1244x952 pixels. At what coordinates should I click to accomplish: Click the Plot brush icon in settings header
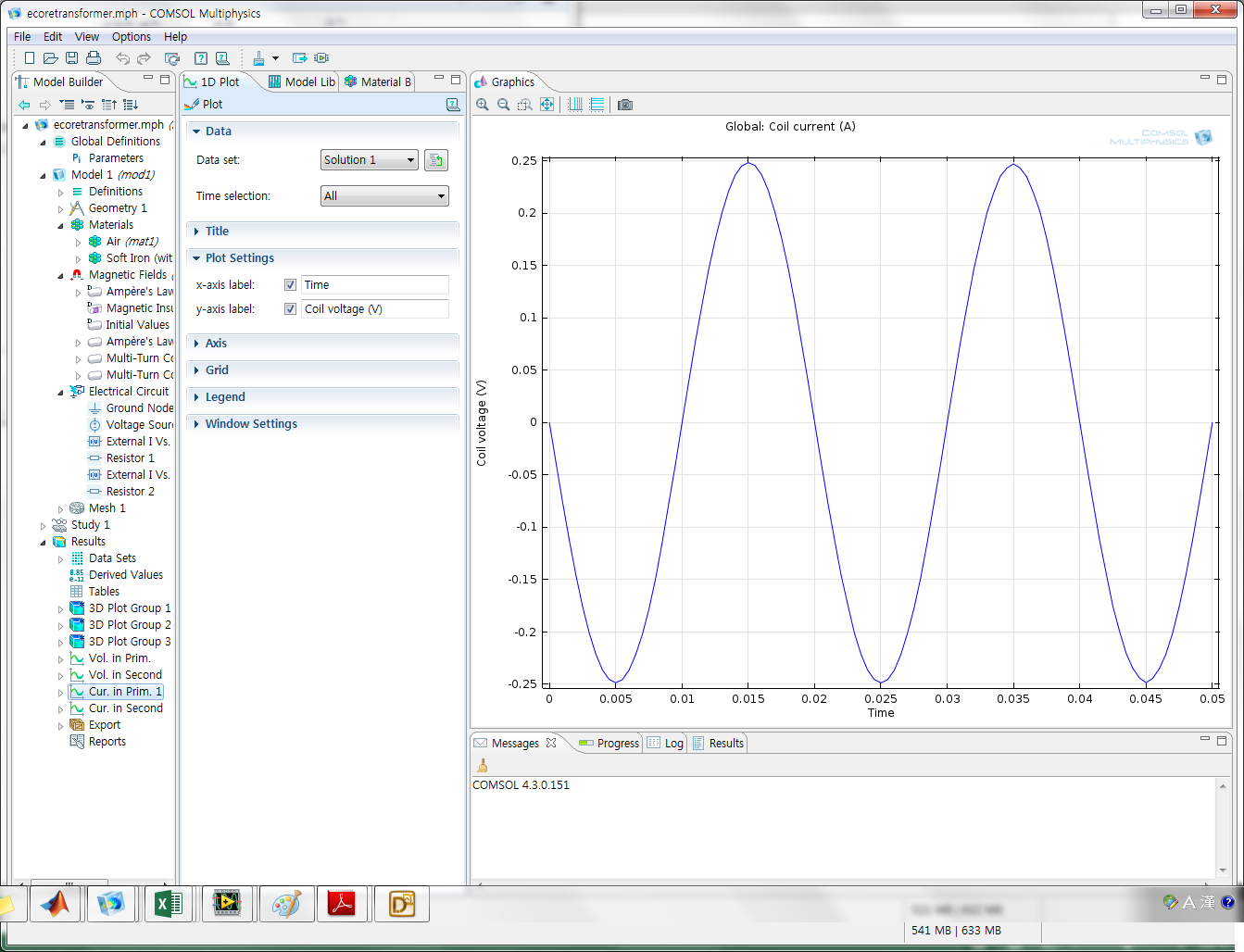click(193, 105)
